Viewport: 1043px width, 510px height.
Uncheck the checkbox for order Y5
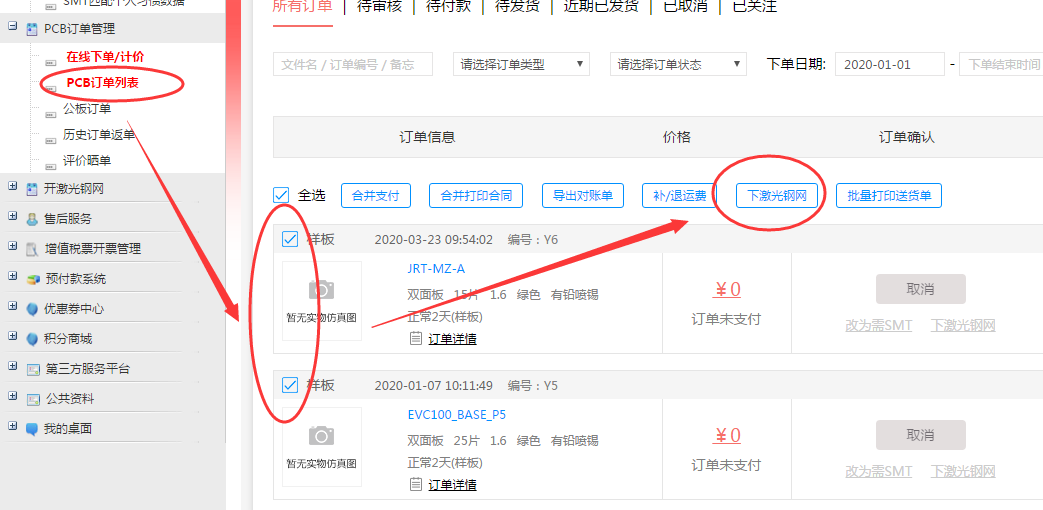pyautogui.click(x=290, y=385)
